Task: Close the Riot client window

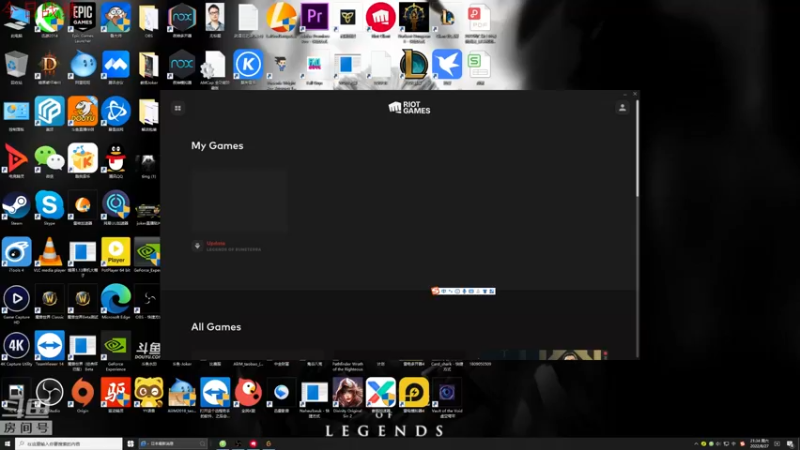Action: tap(635, 94)
